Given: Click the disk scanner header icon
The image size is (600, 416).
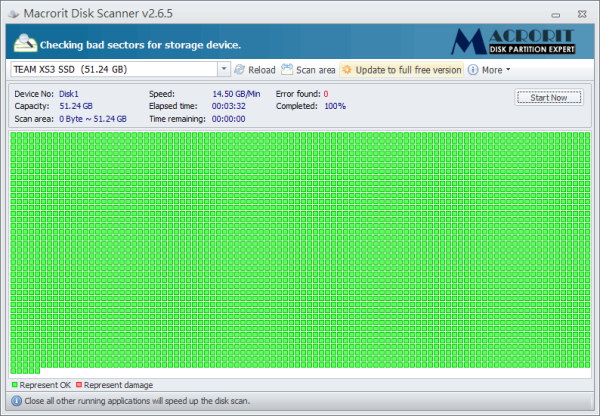Looking at the screenshot, I should pyautogui.click(x=25, y=43).
